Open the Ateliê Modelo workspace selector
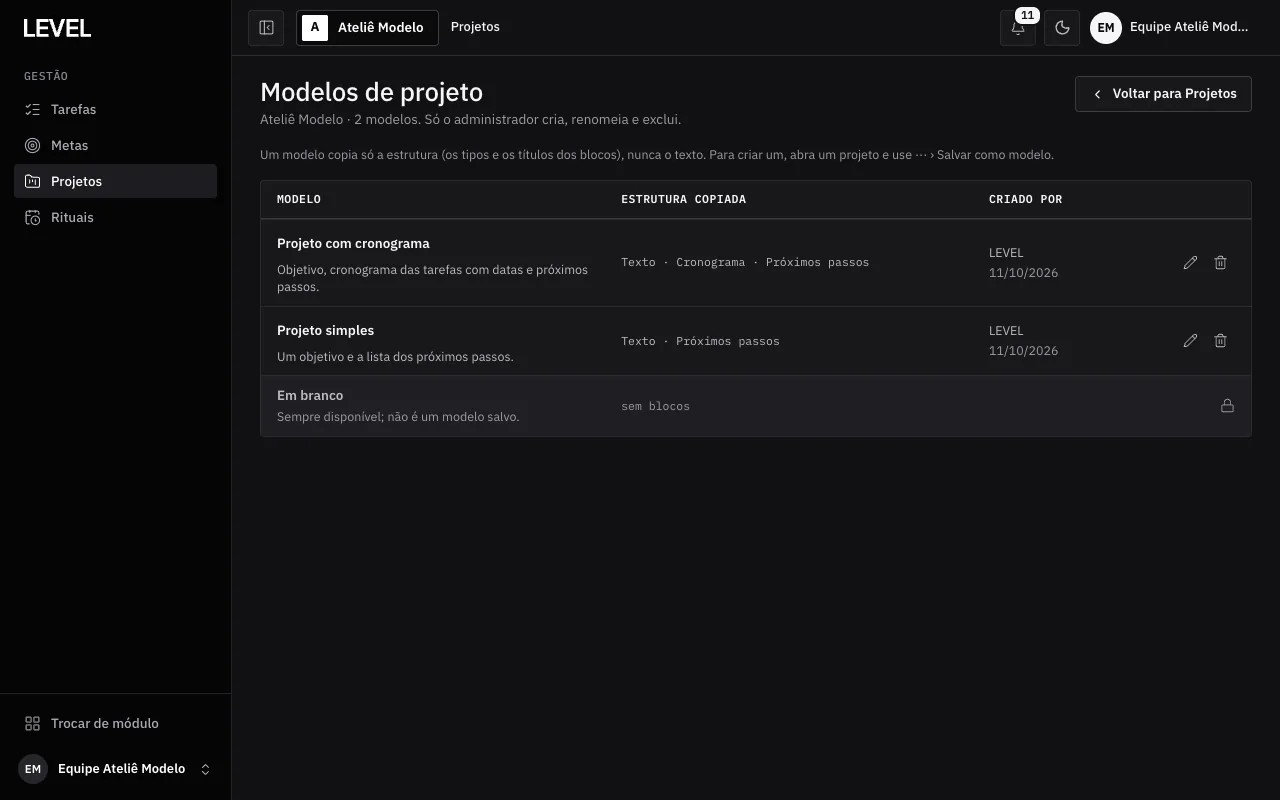This screenshot has width=1280, height=800. pyautogui.click(x=367, y=28)
